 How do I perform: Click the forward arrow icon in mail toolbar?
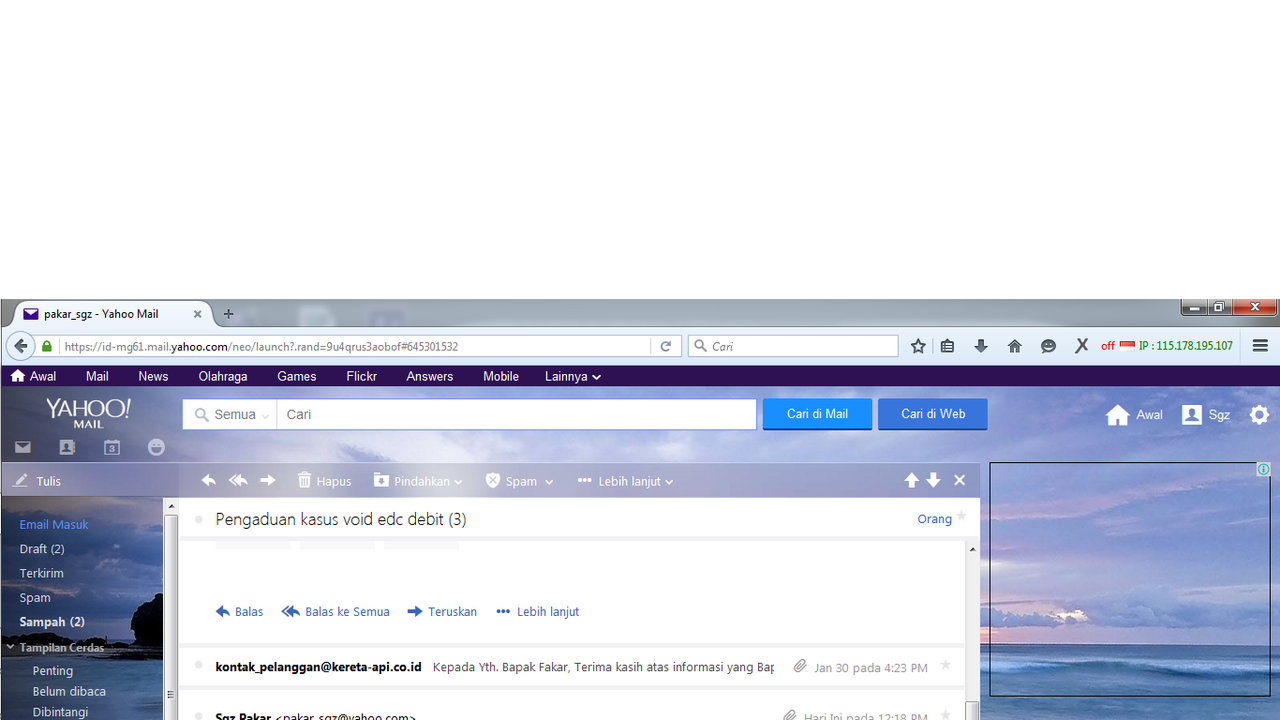[268, 481]
